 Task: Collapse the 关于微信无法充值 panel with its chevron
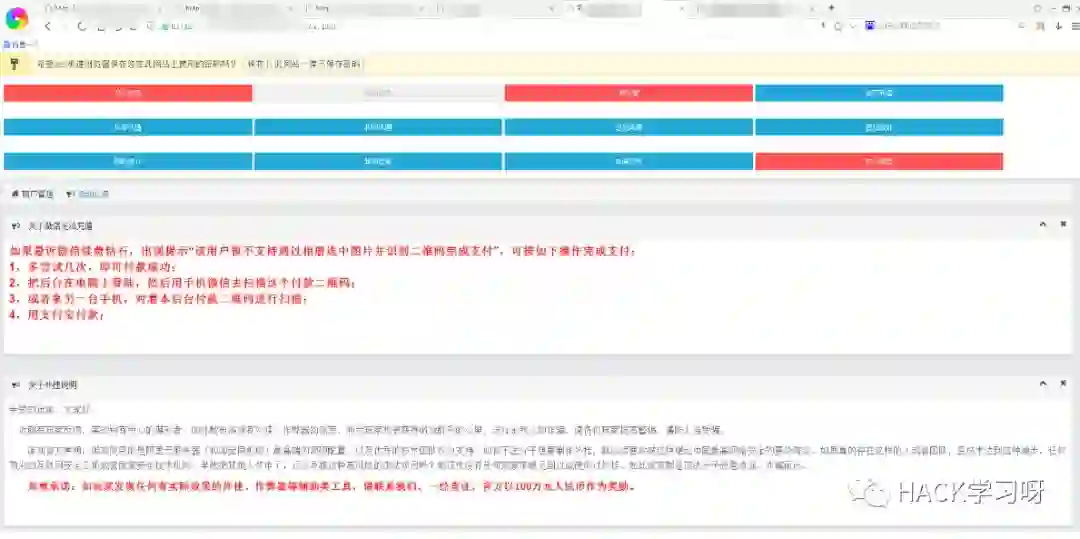pyautogui.click(x=1043, y=224)
